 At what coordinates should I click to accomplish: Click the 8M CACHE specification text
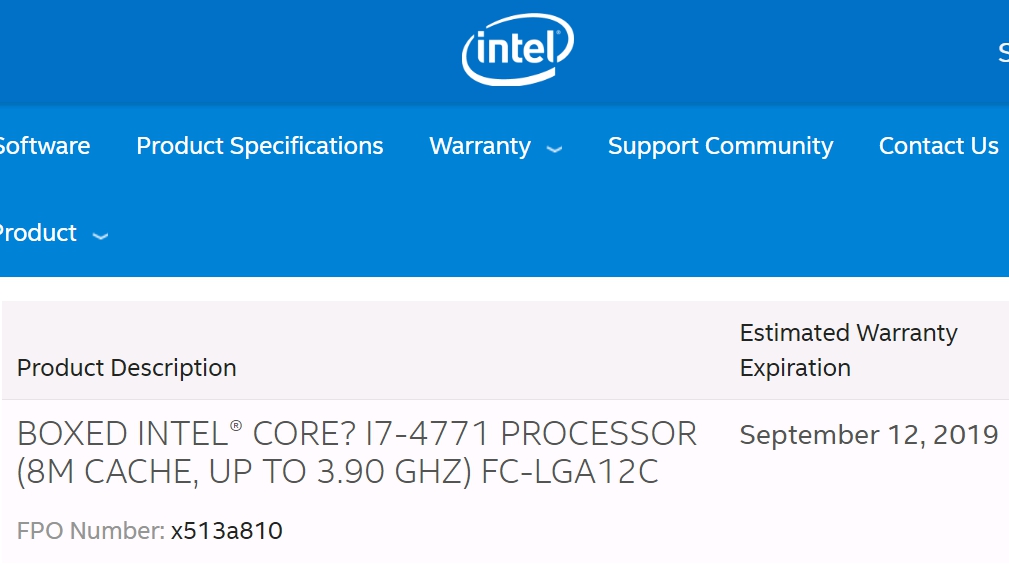105,472
